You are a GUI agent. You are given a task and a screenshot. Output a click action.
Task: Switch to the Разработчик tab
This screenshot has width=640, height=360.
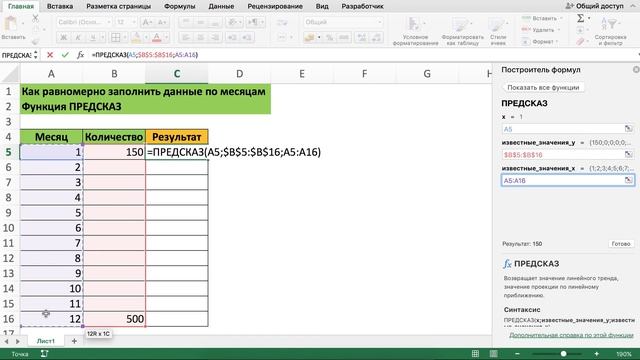click(362, 6)
